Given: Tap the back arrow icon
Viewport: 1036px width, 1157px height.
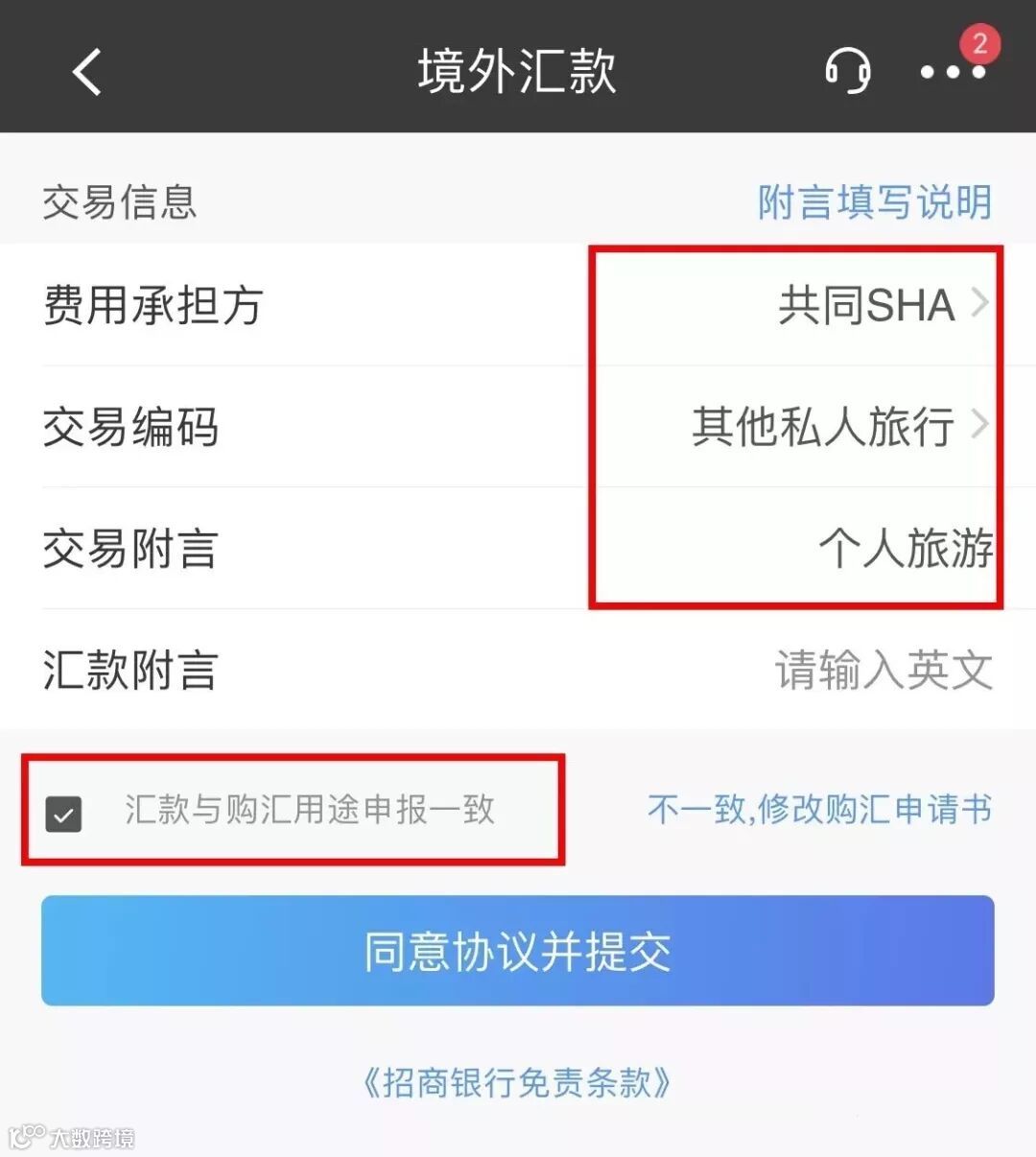Looking at the screenshot, I should click(x=87, y=72).
